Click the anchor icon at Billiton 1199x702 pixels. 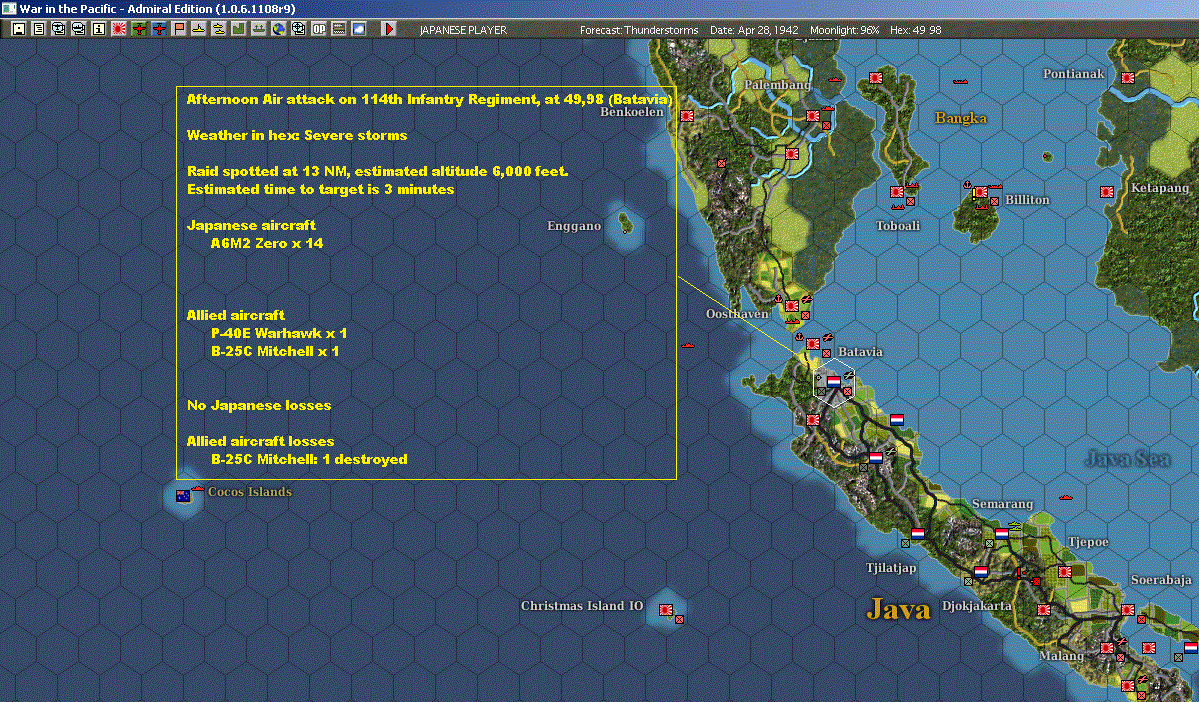[967, 185]
